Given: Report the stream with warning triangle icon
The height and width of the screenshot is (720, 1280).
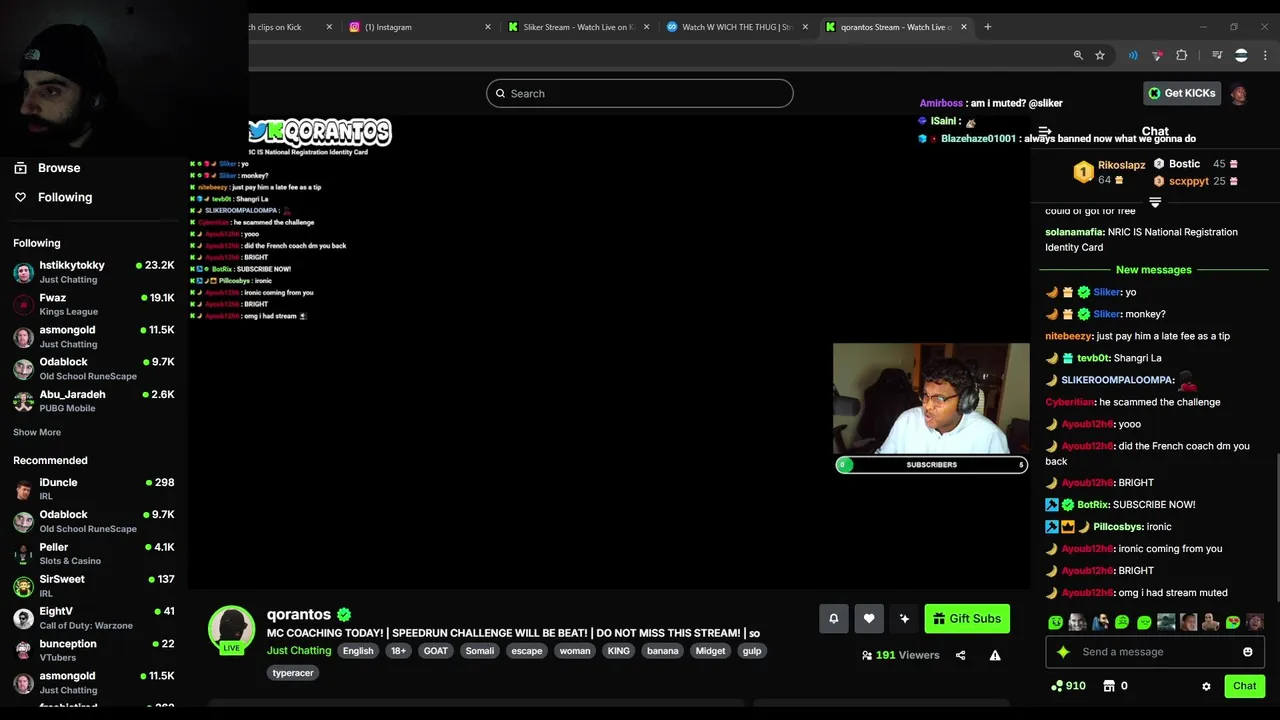Looking at the screenshot, I should coord(995,656).
